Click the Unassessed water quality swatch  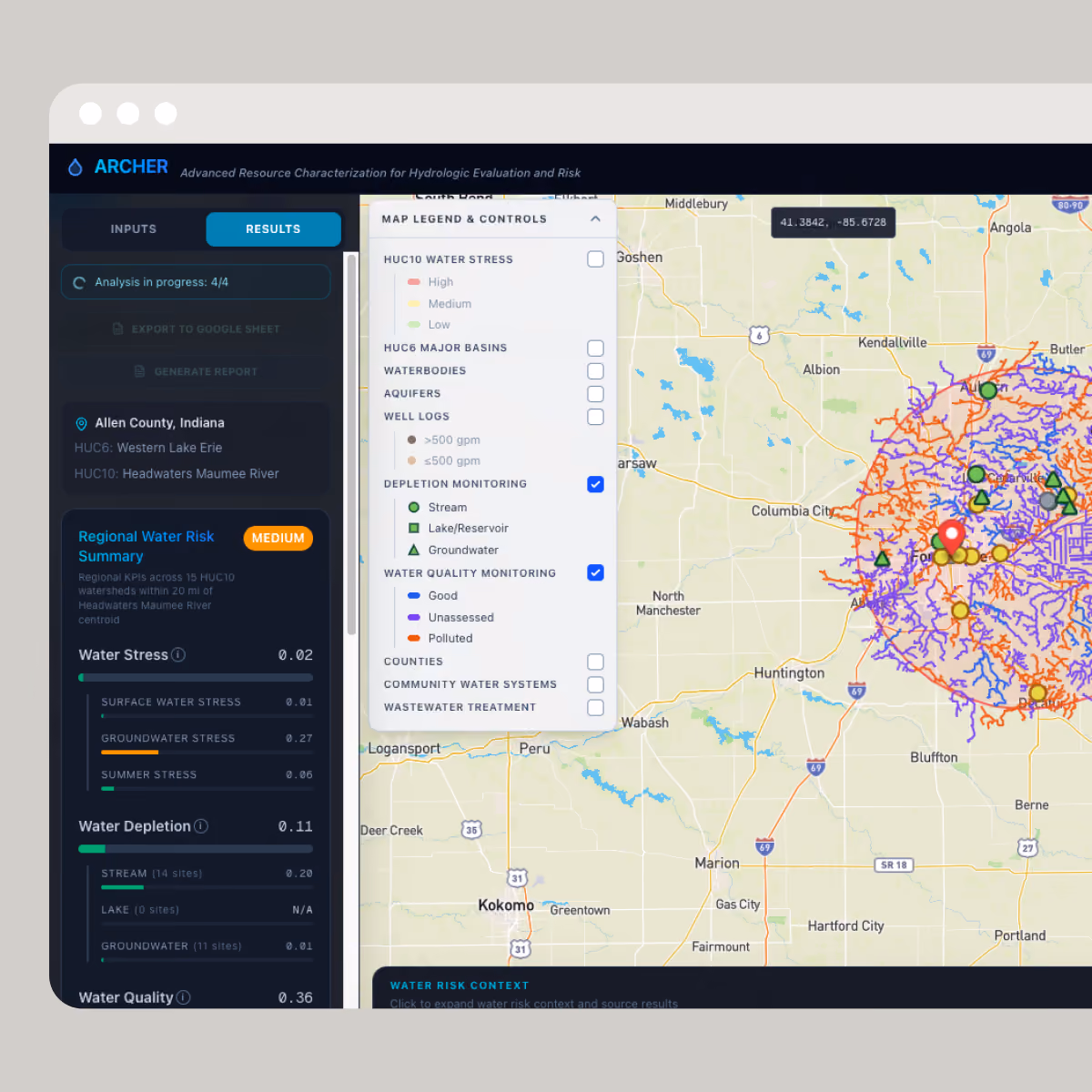click(414, 617)
